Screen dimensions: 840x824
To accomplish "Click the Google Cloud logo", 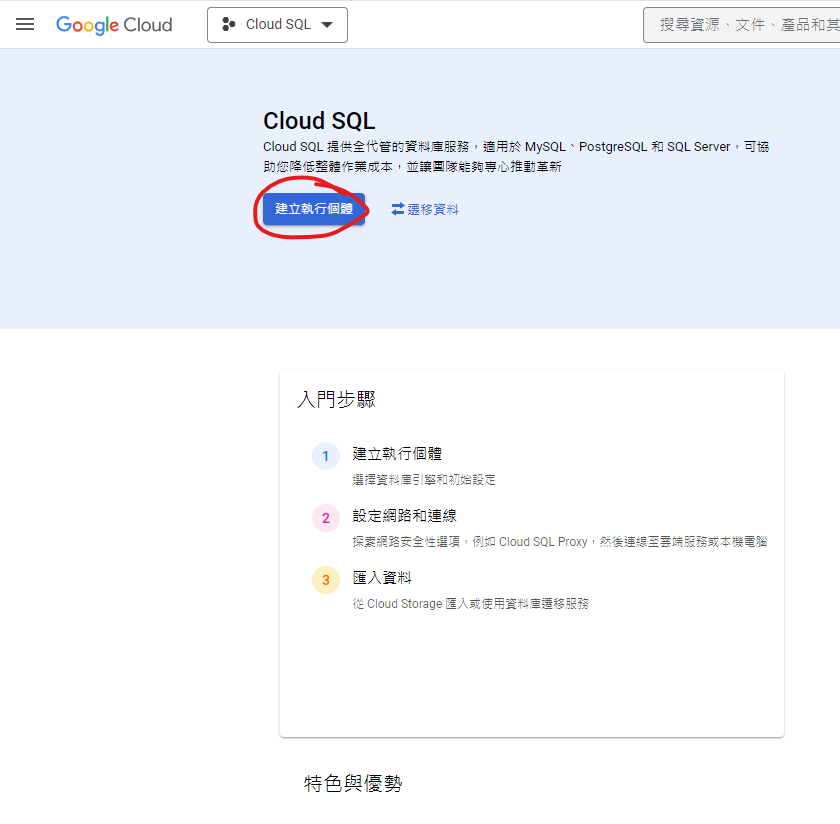I will click(x=114, y=25).
